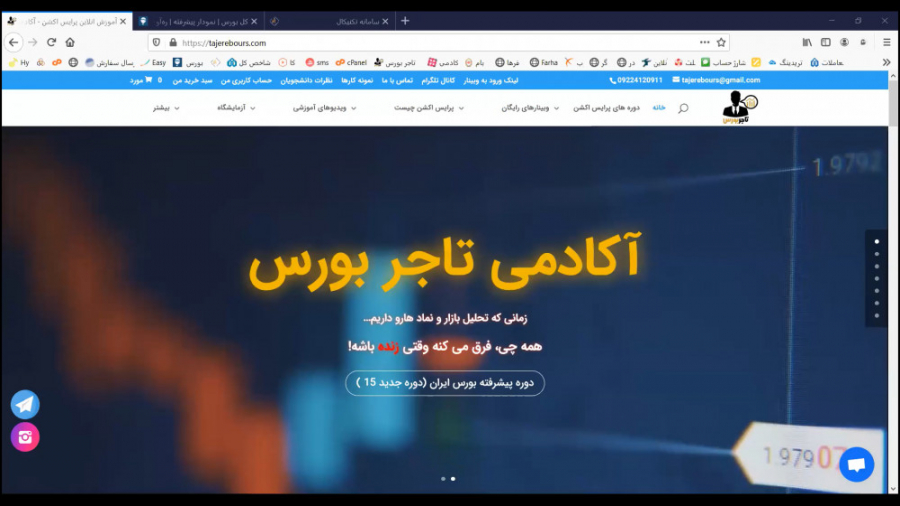Select the first carousel dot at slider bottom
The height and width of the screenshot is (506, 900).
443,478
